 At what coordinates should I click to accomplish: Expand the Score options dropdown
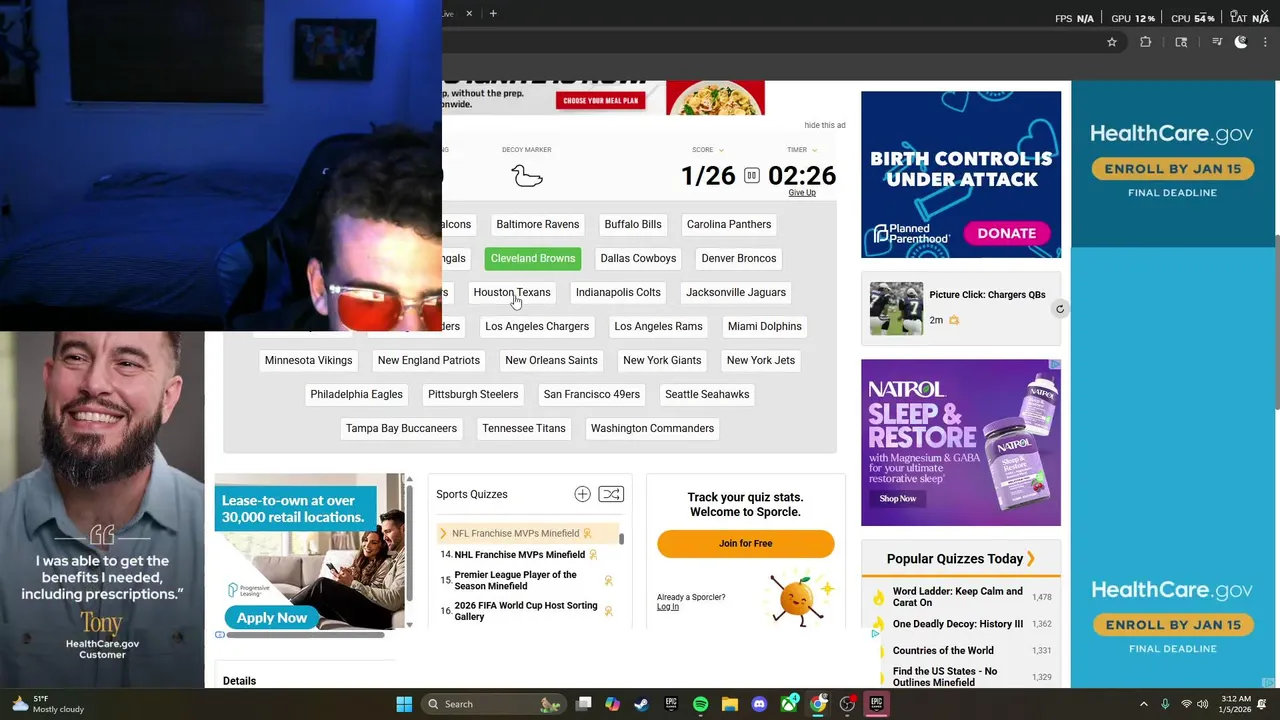point(720,150)
